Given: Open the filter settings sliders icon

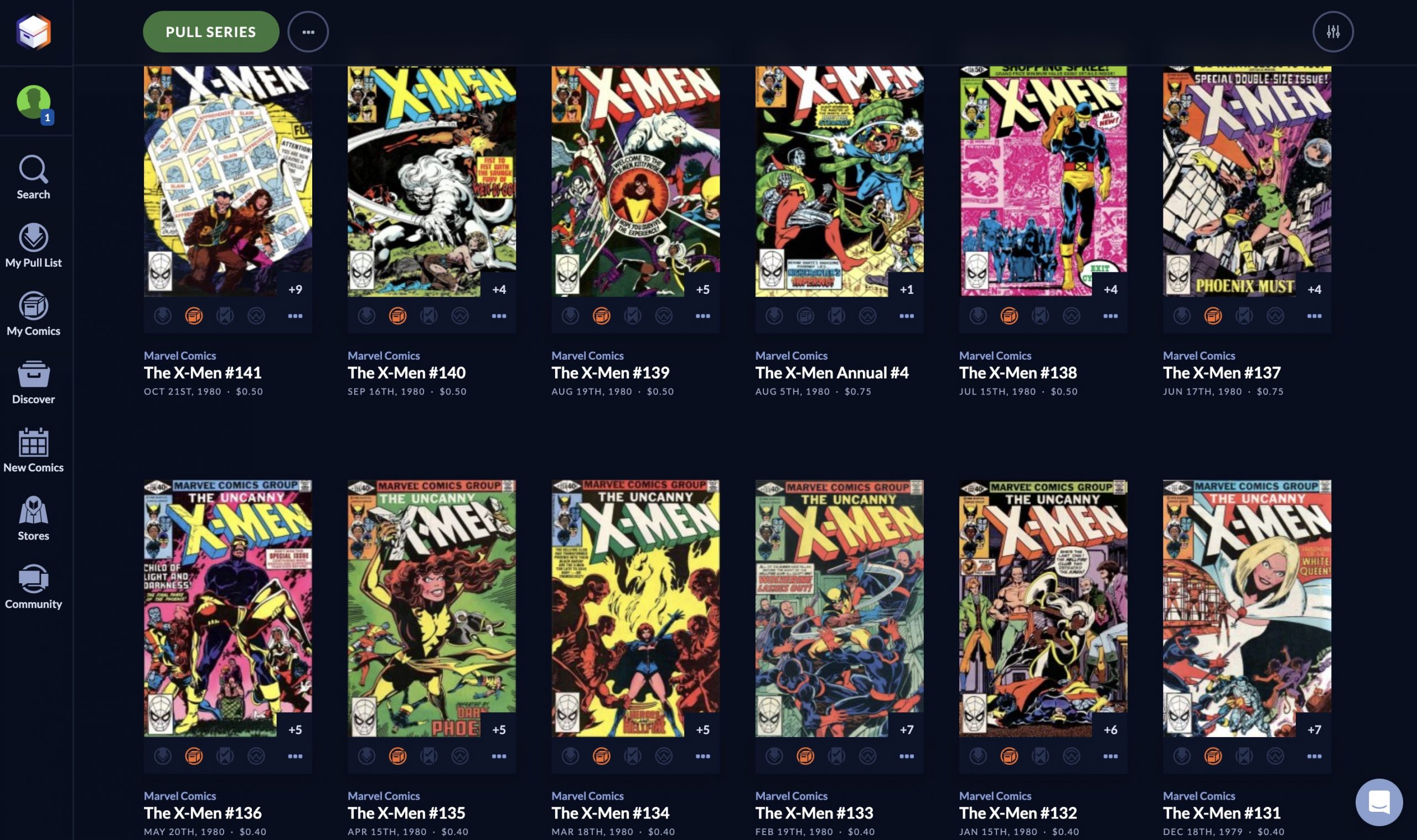Looking at the screenshot, I should click(x=1333, y=32).
